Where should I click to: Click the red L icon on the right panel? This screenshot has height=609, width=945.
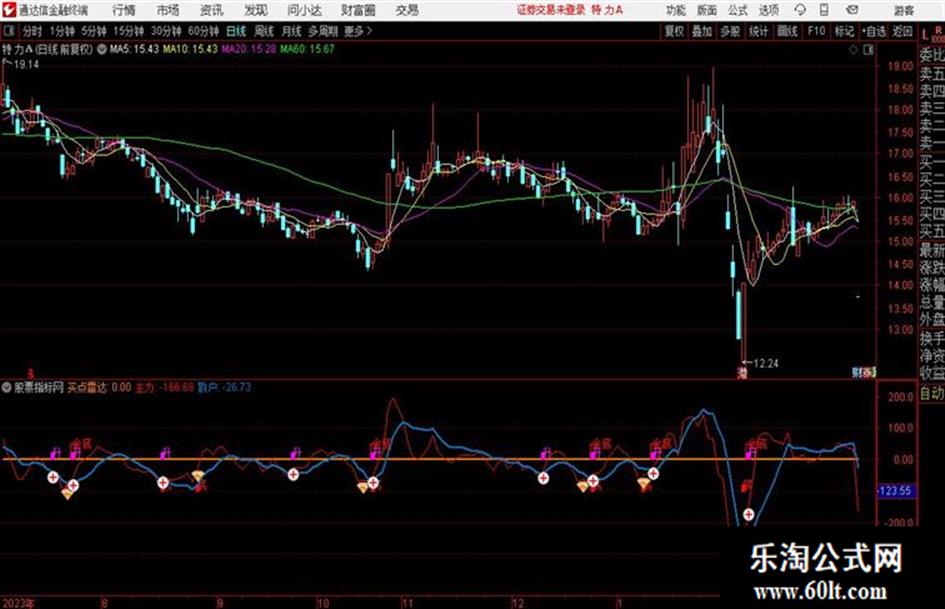925,35
